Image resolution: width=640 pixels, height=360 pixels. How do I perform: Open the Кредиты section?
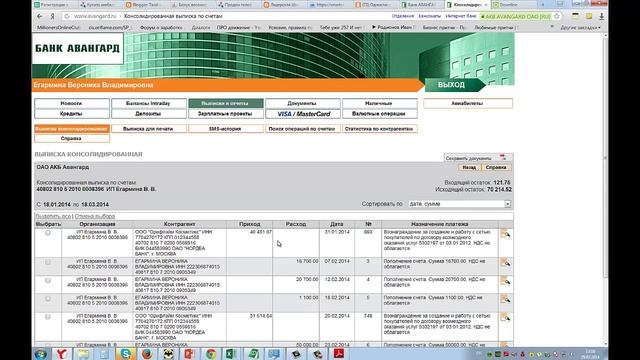click(x=71, y=113)
